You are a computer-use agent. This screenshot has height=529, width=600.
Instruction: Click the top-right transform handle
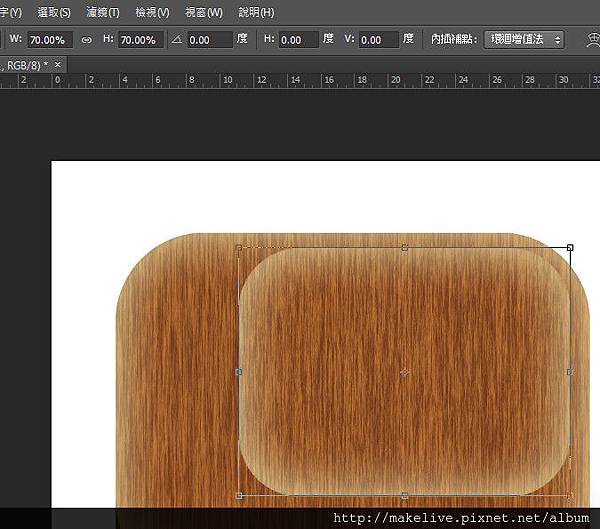[570, 247]
